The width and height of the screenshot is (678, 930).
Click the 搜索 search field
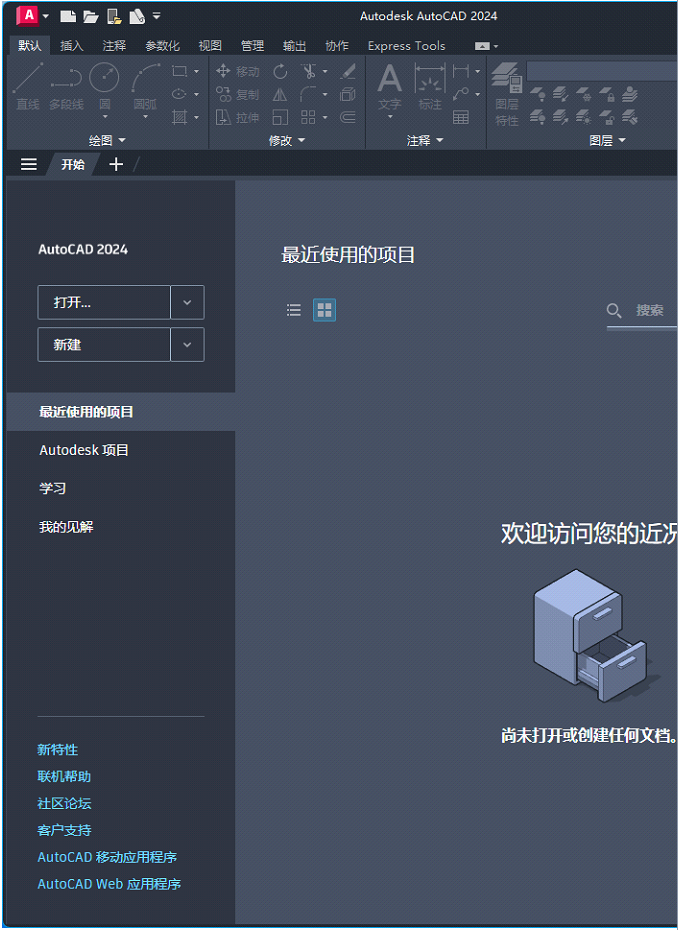pyautogui.click(x=641, y=311)
